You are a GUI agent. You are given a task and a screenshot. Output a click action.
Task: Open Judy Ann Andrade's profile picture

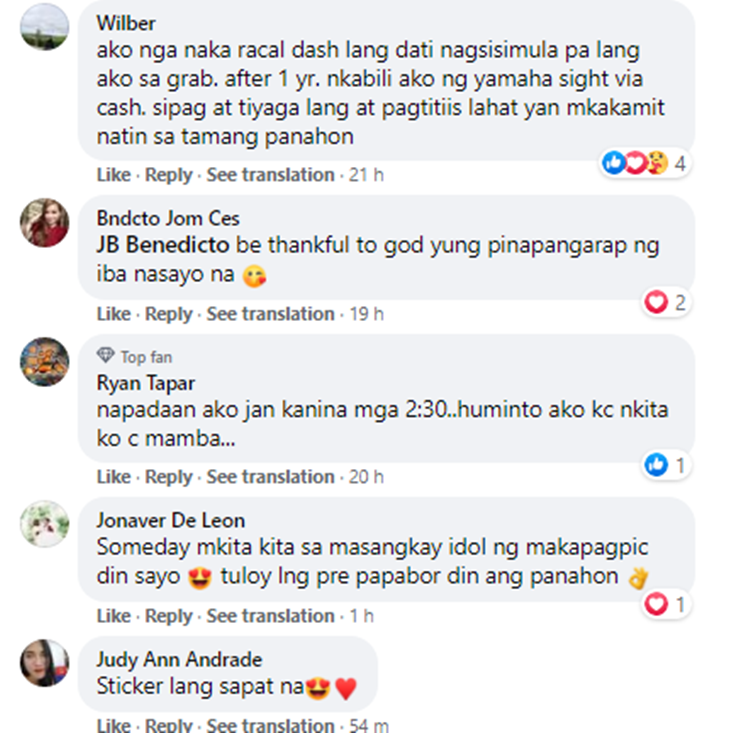click(x=44, y=663)
